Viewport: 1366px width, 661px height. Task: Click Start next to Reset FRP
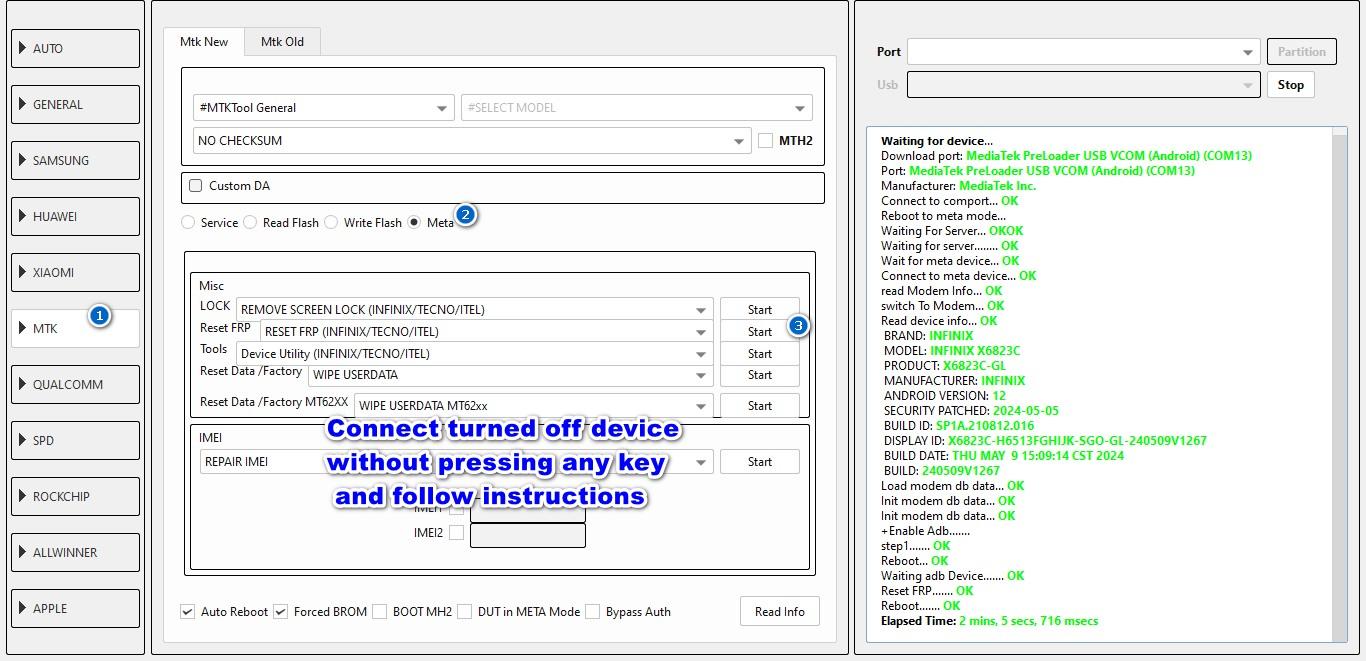759,332
